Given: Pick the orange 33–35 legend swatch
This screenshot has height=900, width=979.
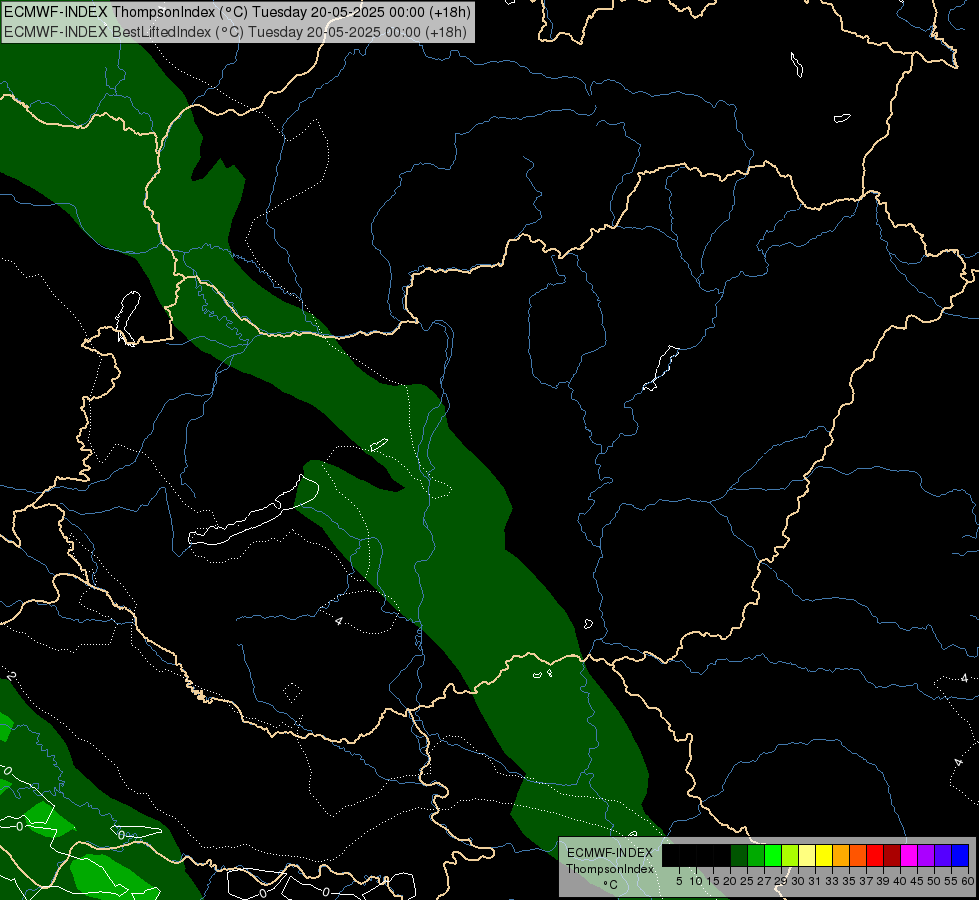Looking at the screenshot, I should [x=841, y=855].
